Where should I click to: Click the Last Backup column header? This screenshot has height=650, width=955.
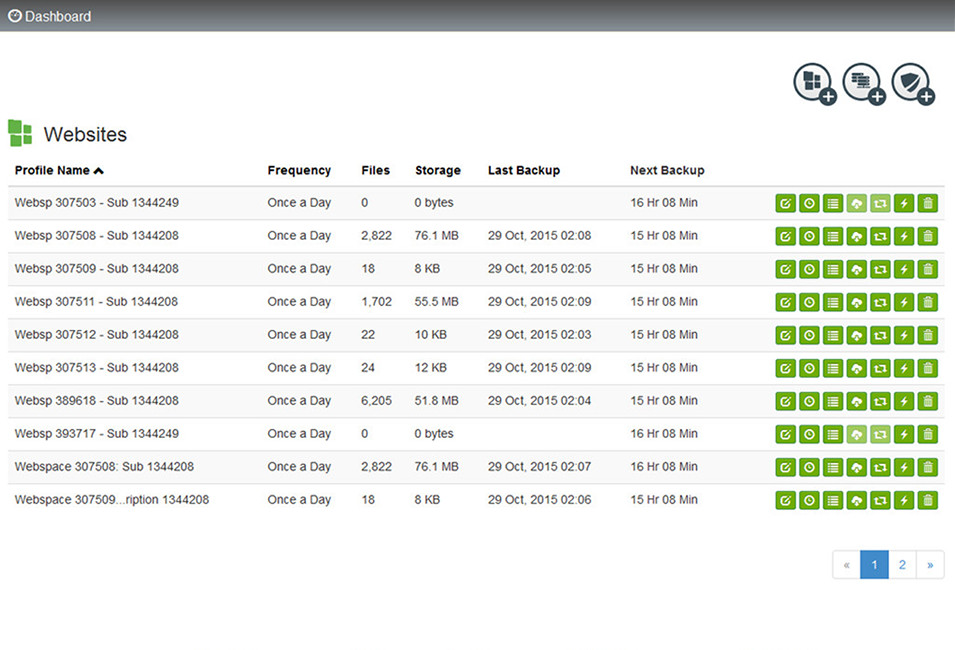pos(523,171)
